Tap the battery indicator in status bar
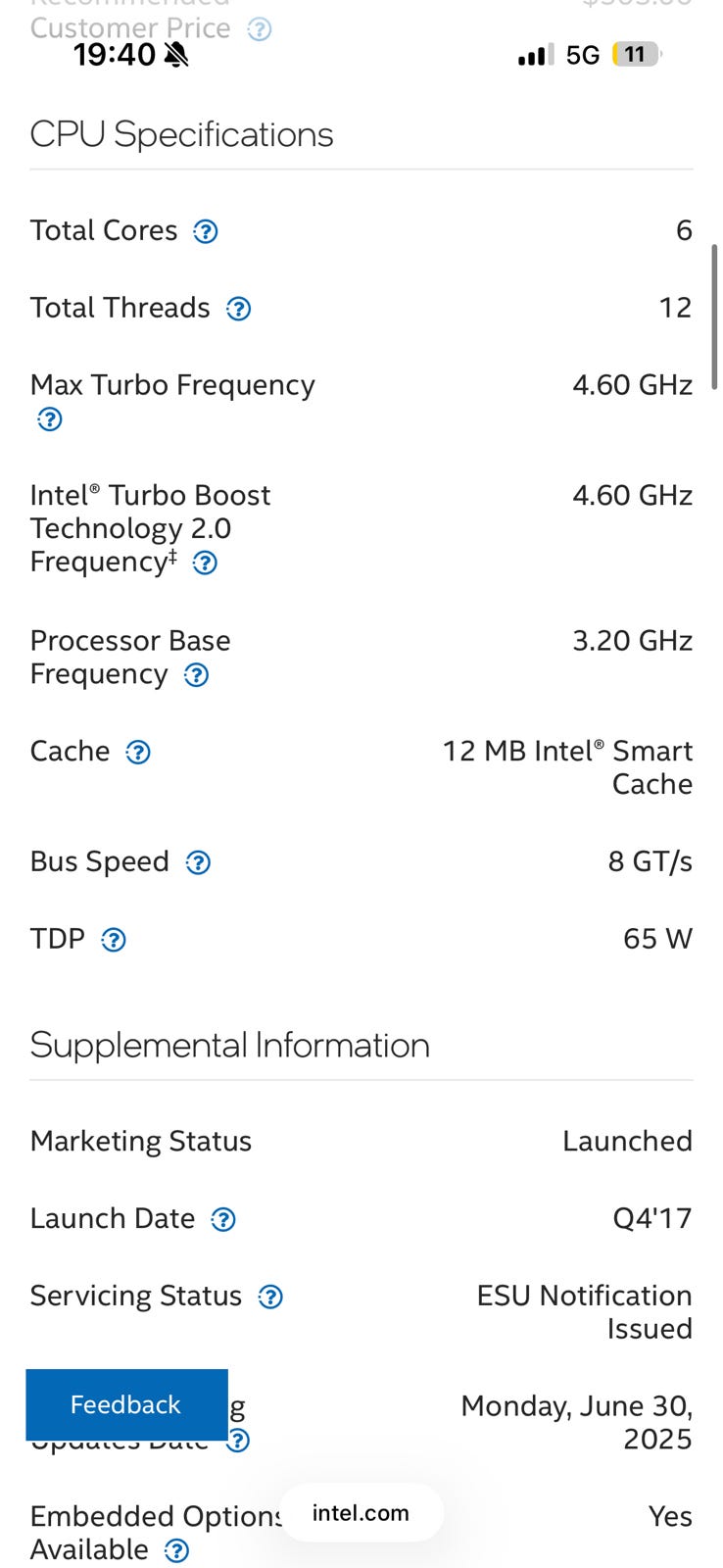This screenshot has height=1568, width=723. point(636,55)
